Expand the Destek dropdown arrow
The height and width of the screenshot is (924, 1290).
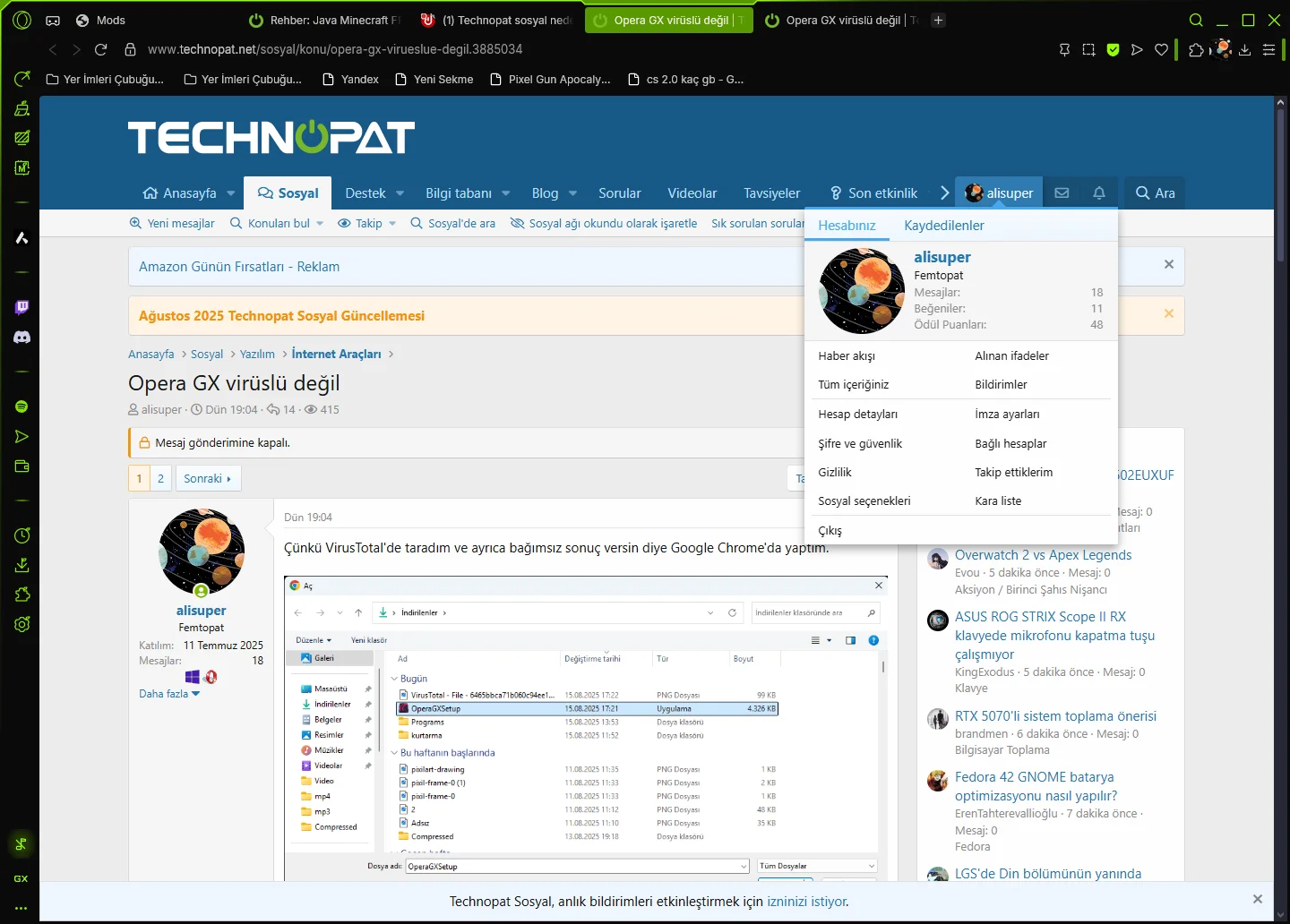400,193
